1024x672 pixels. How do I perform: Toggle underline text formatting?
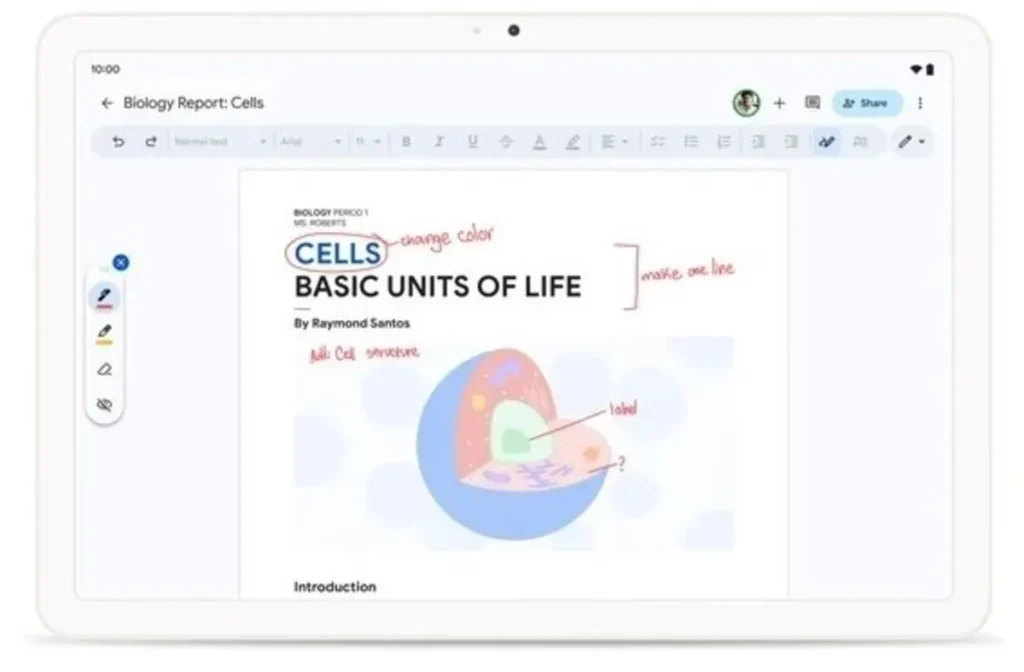pyautogui.click(x=472, y=142)
